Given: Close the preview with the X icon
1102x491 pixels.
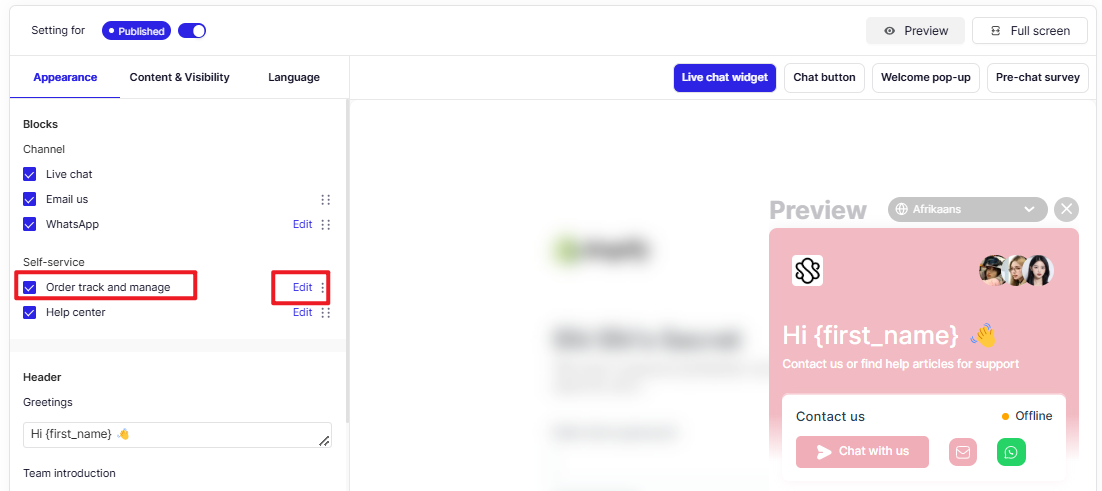Looking at the screenshot, I should coord(1067,209).
